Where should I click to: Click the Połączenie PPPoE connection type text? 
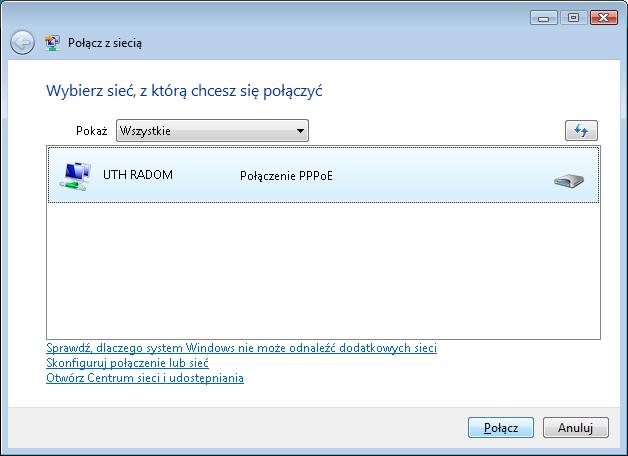[x=287, y=176]
